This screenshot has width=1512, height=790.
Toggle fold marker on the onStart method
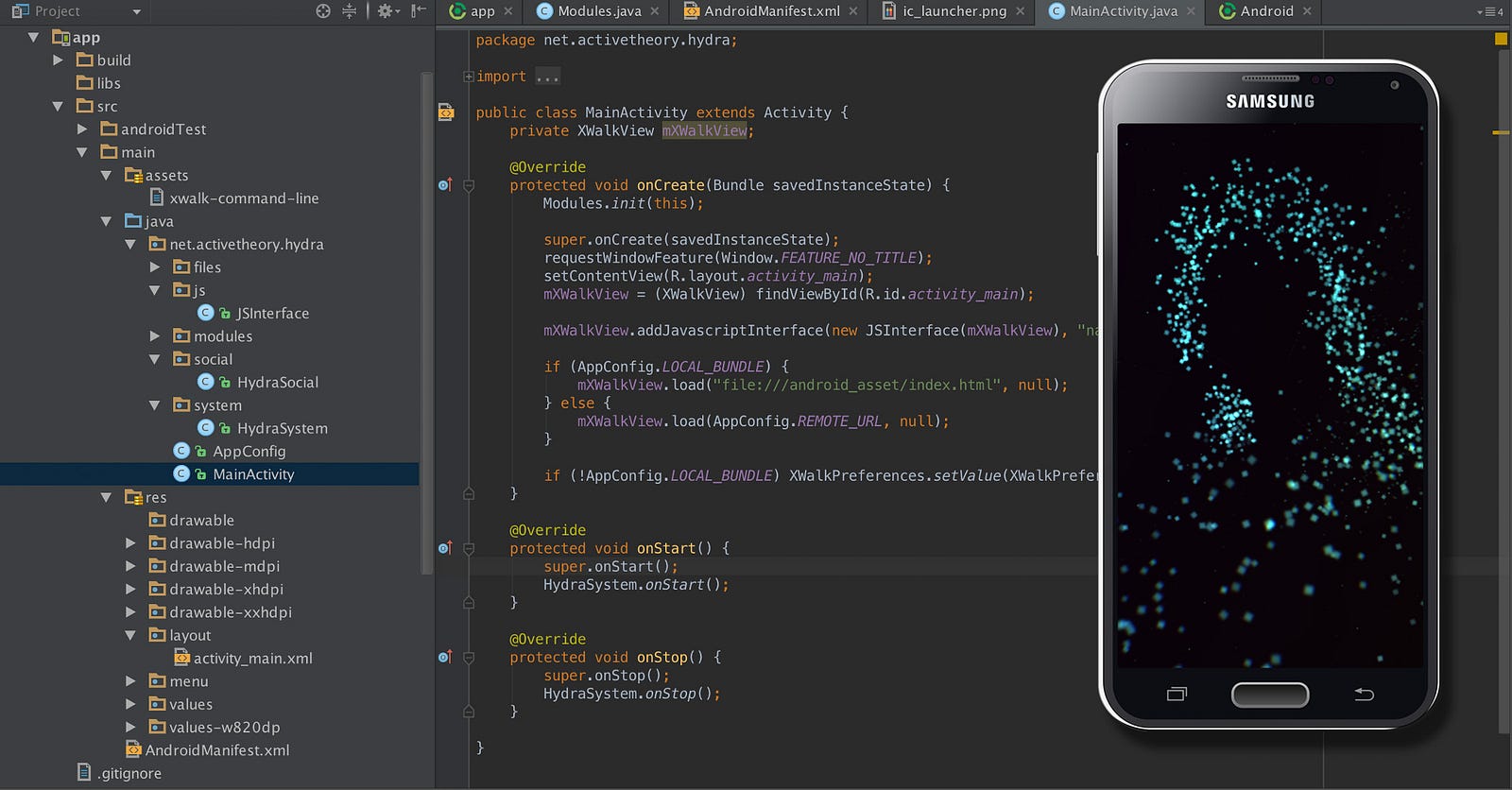click(x=469, y=548)
